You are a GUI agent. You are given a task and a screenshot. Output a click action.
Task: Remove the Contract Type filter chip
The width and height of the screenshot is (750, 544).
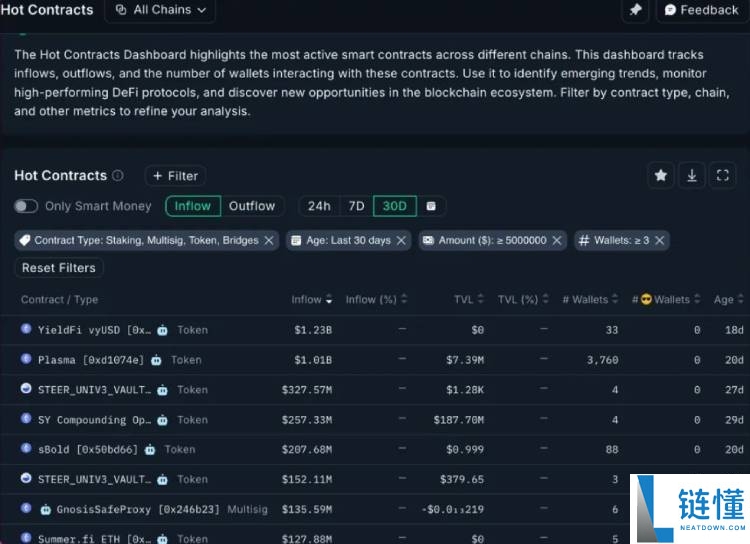pos(269,241)
